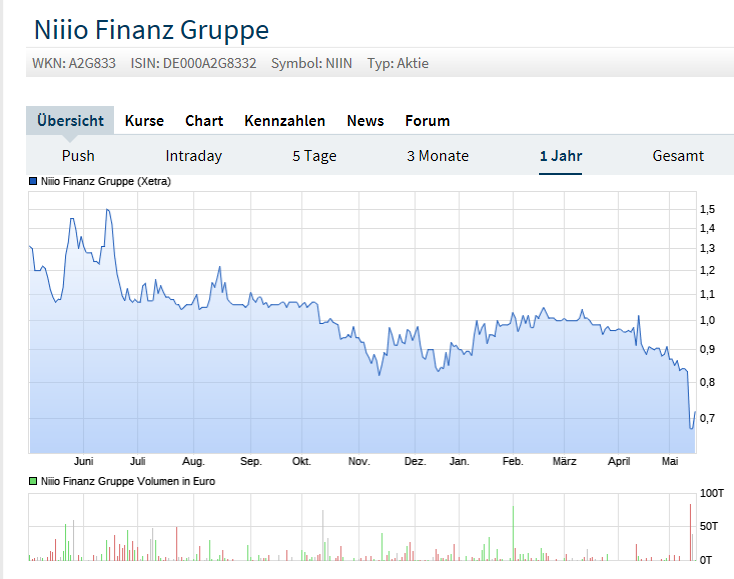Click the green Volumen legend color square
Viewport: 734px width, 579px height.
point(33,481)
